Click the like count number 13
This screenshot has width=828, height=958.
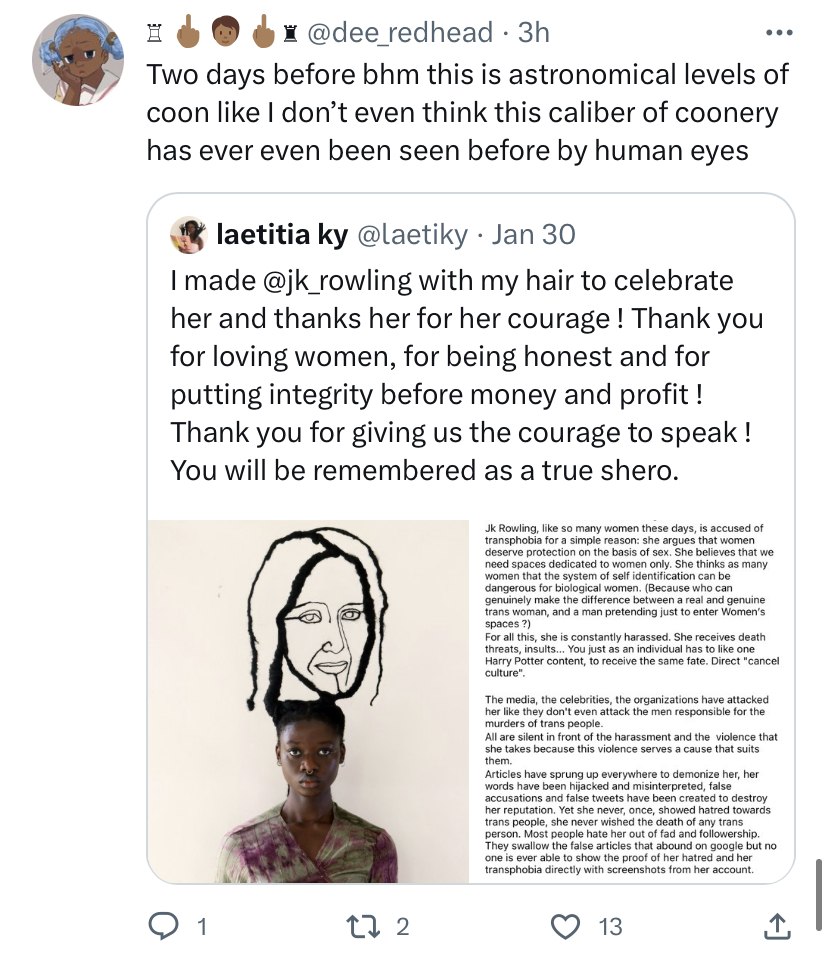610,927
